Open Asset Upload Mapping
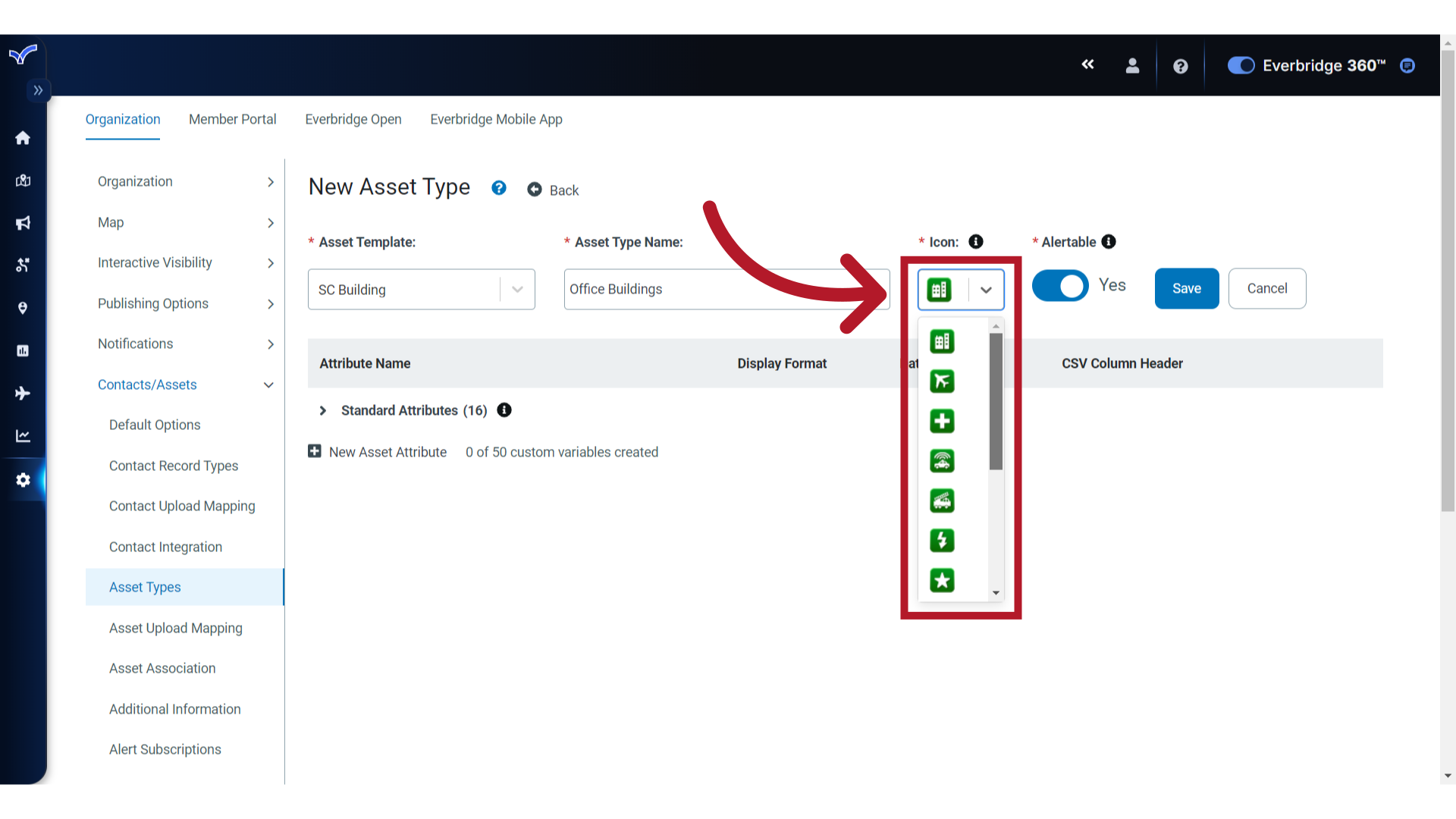Image resolution: width=1456 pixels, height=819 pixels. click(176, 628)
